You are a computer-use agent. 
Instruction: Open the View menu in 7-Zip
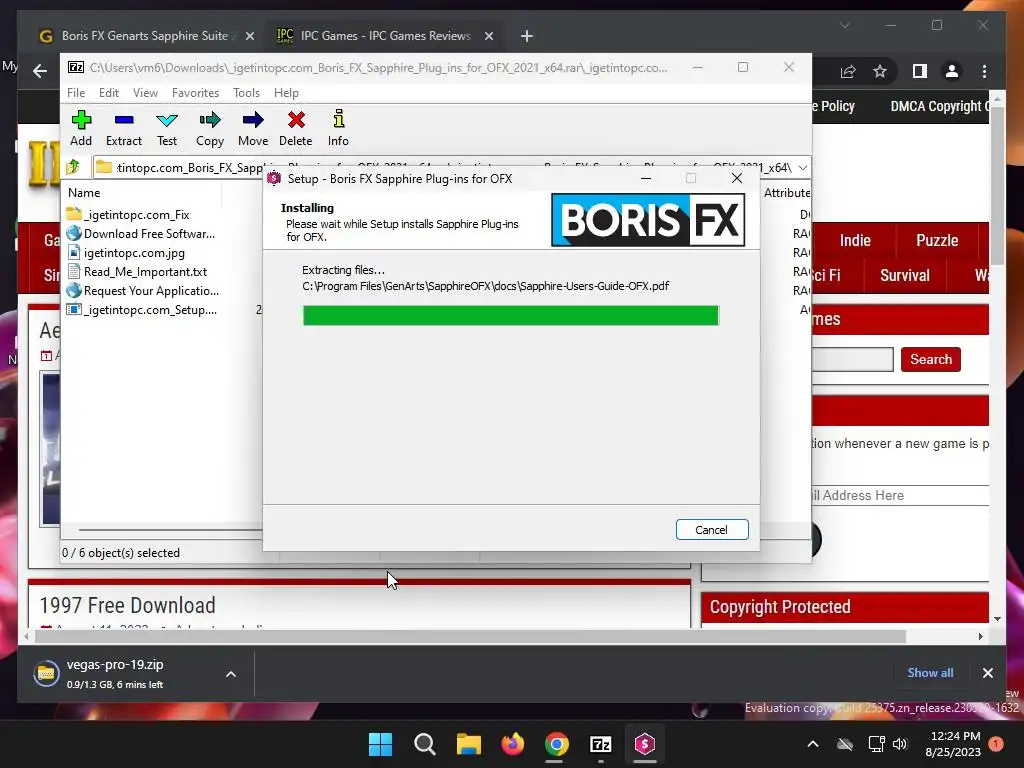click(145, 93)
